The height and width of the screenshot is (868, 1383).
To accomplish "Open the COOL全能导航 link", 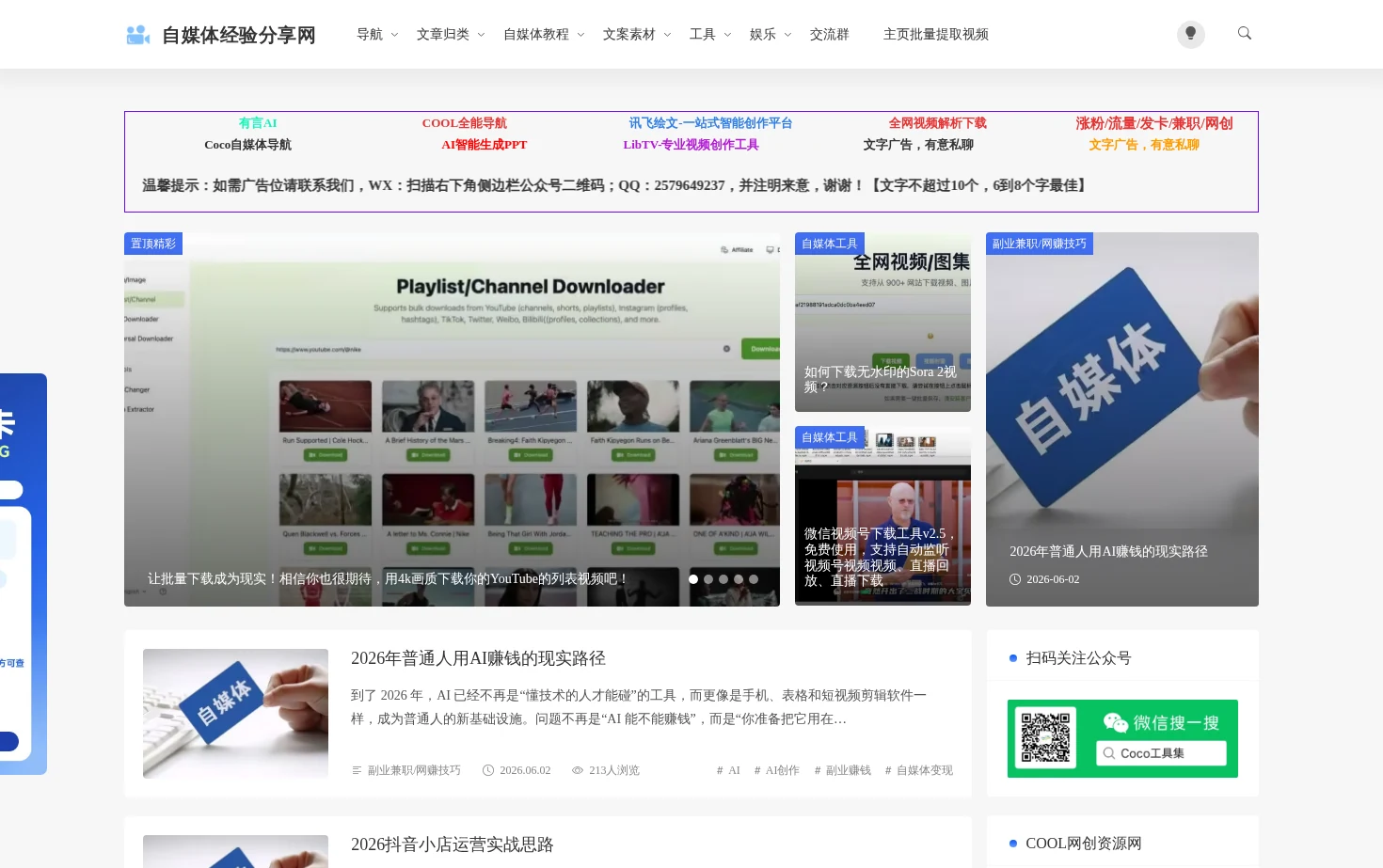I will [x=465, y=123].
